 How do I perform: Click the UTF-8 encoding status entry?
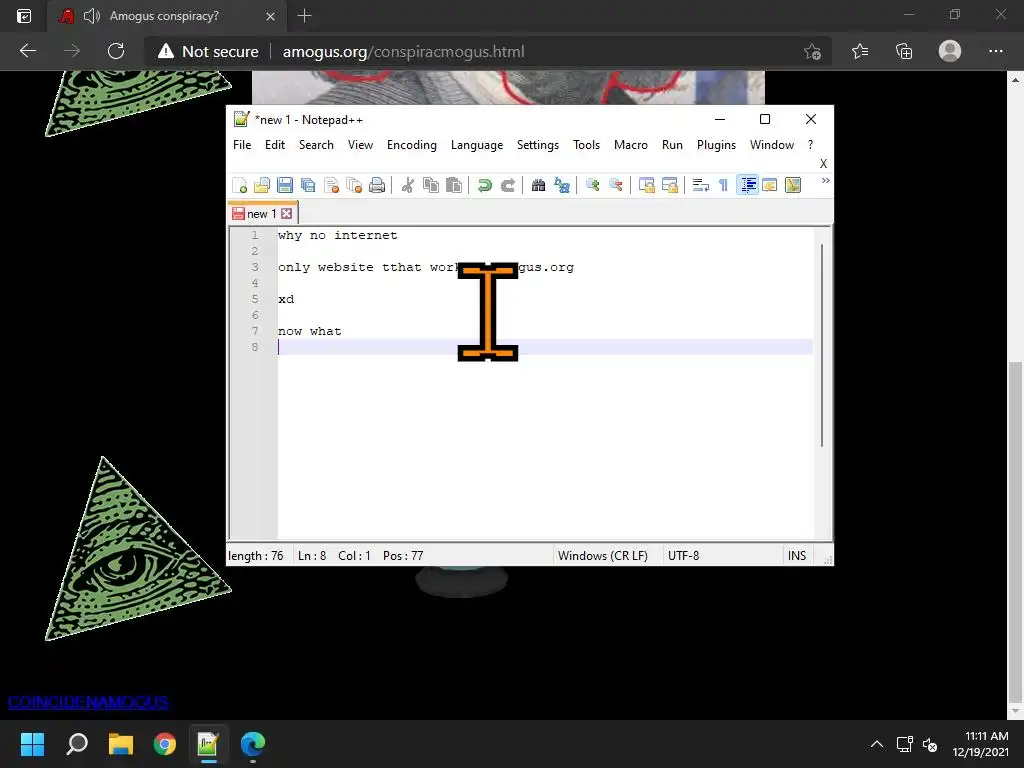point(683,556)
